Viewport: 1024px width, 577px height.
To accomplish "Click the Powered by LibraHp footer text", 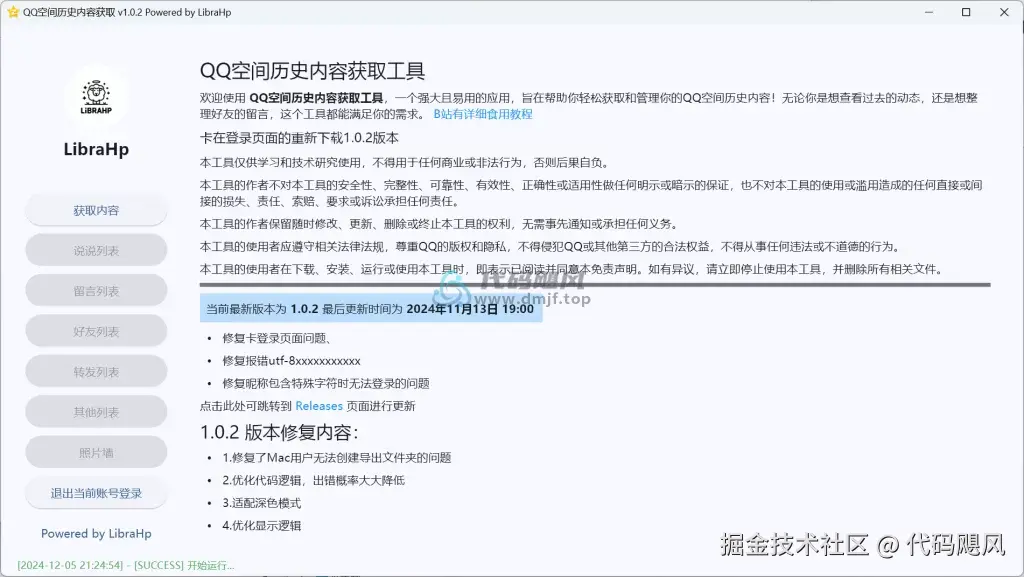I will click(96, 533).
